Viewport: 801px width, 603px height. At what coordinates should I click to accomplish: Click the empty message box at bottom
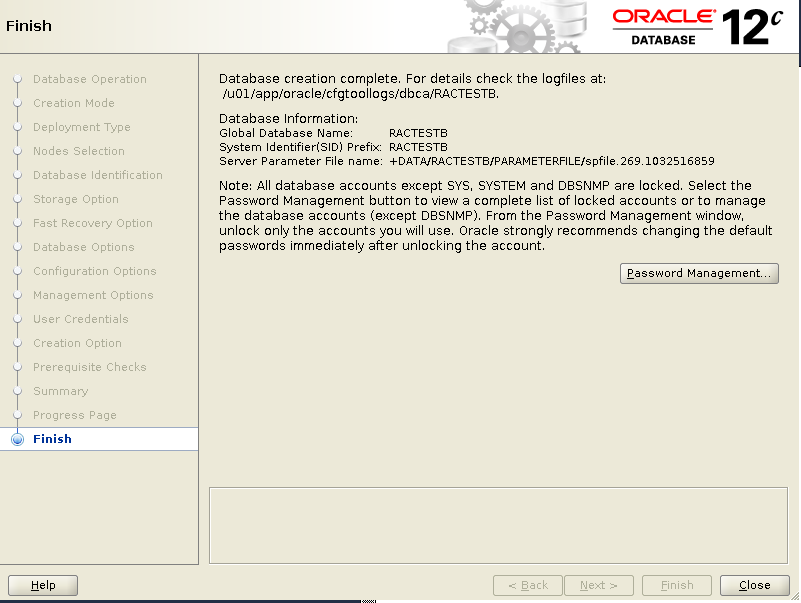499,524
